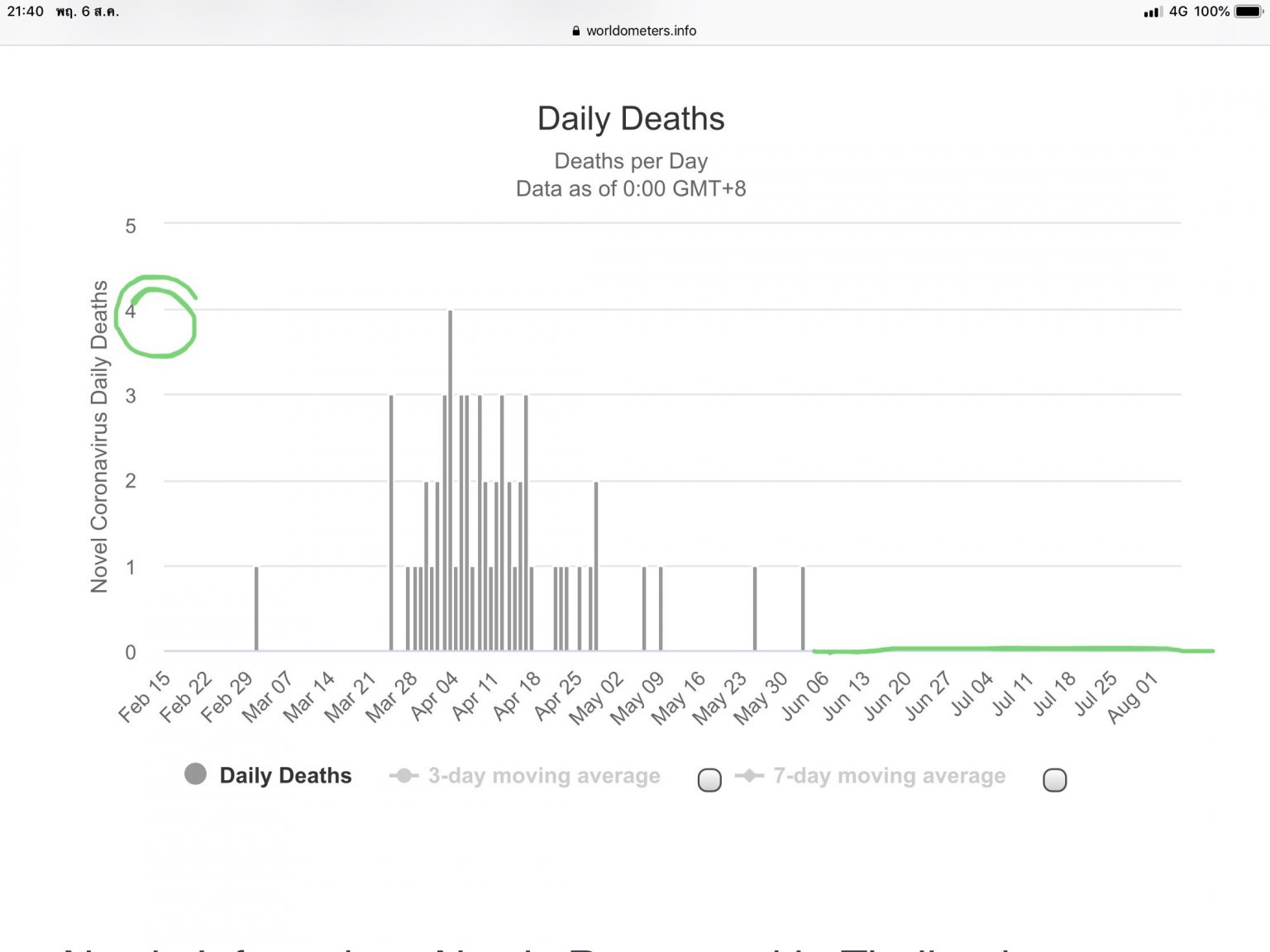Viewport: 1270px width, 952px height.
Task: Tap the cellular signal bars icon
Action: point(1152,12)
